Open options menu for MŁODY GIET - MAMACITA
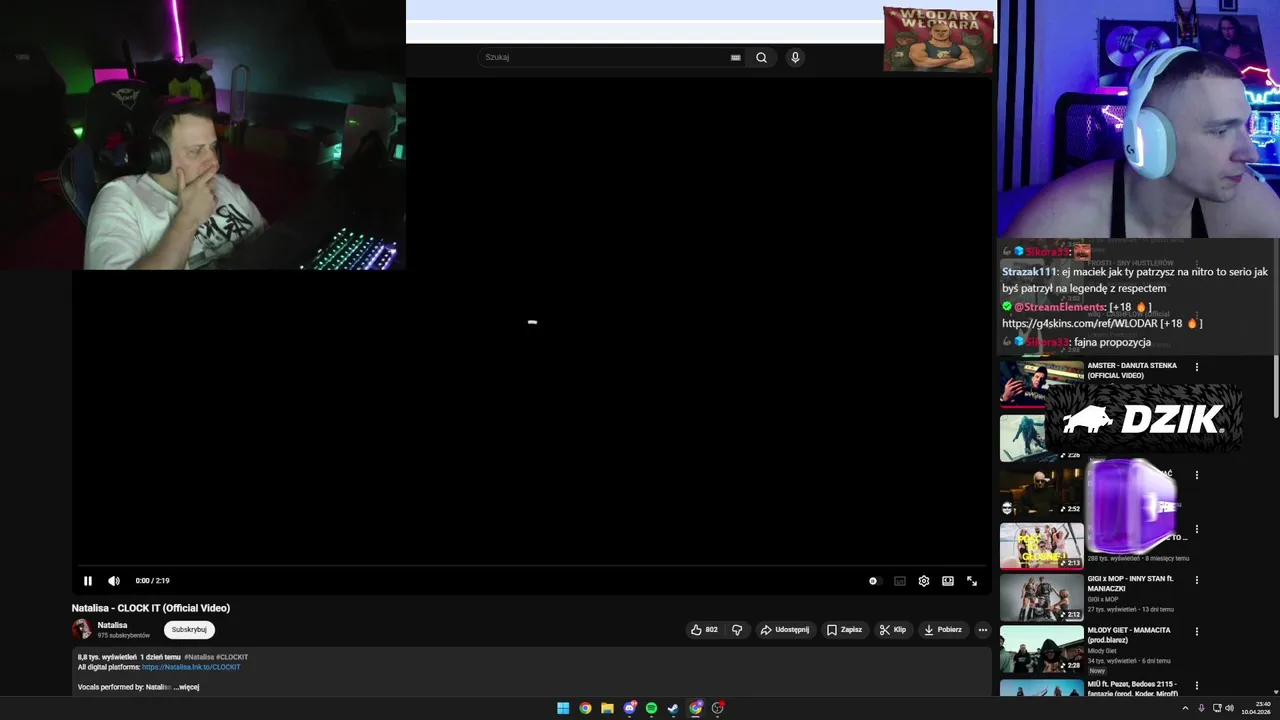1280x720 pixels. tap(1196, 632)
